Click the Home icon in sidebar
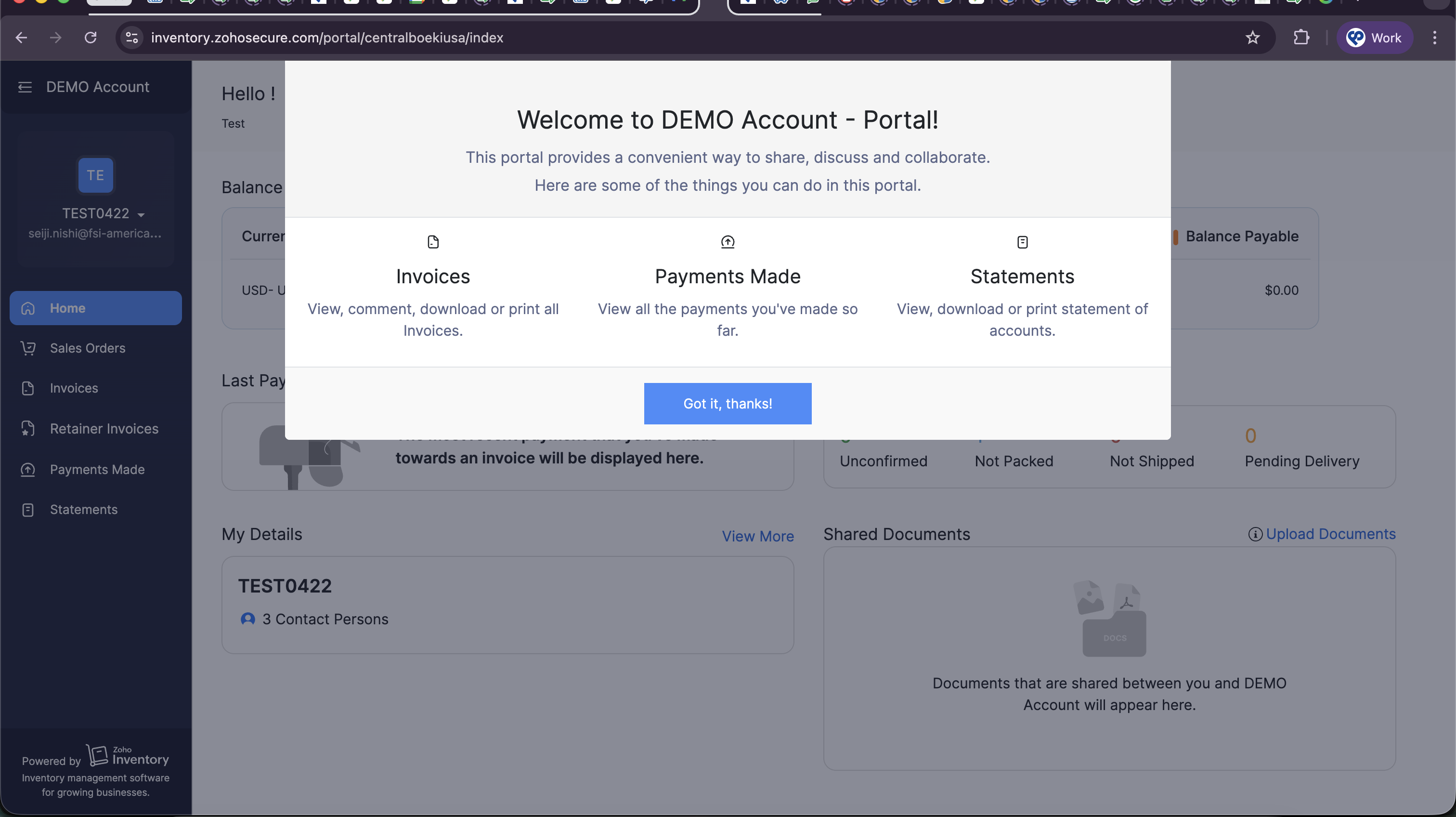The width and height of the screenshot is (1456, 817). click(28, 308)
